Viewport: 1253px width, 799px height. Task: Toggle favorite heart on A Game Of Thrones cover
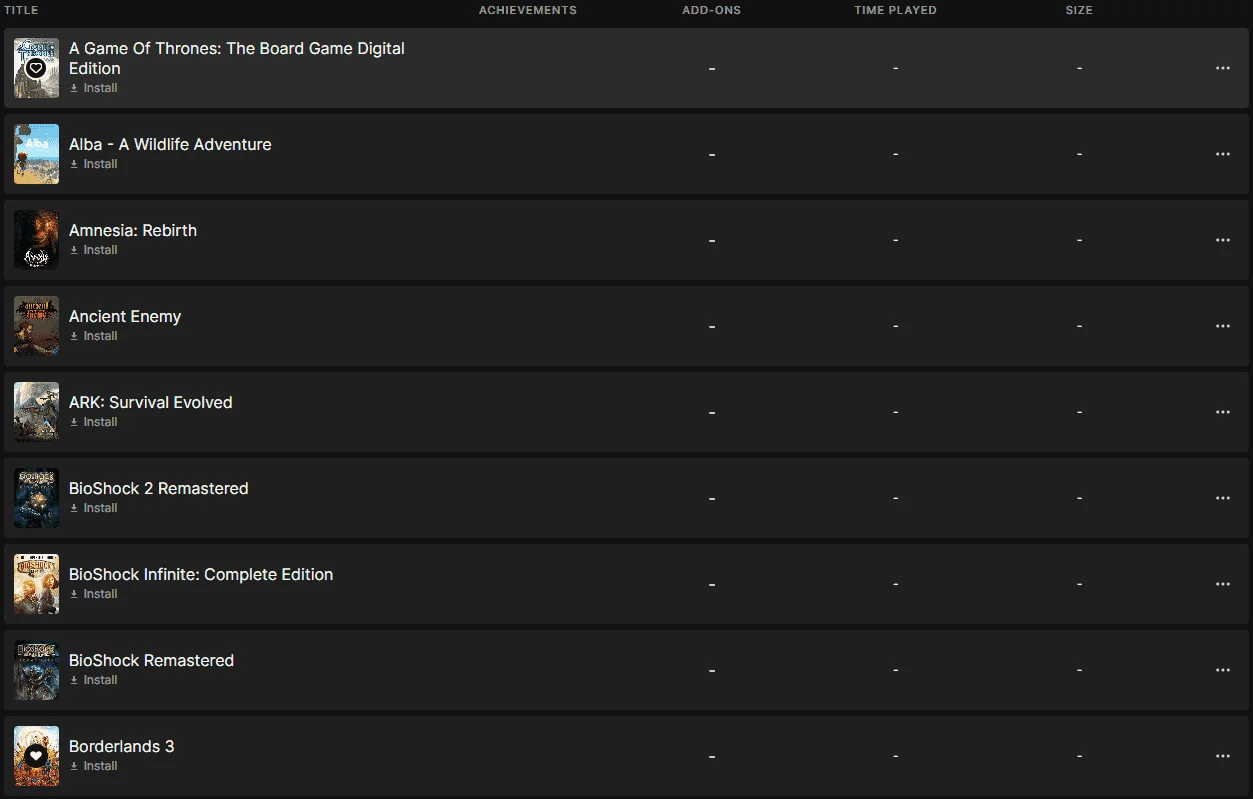[36, 68]
